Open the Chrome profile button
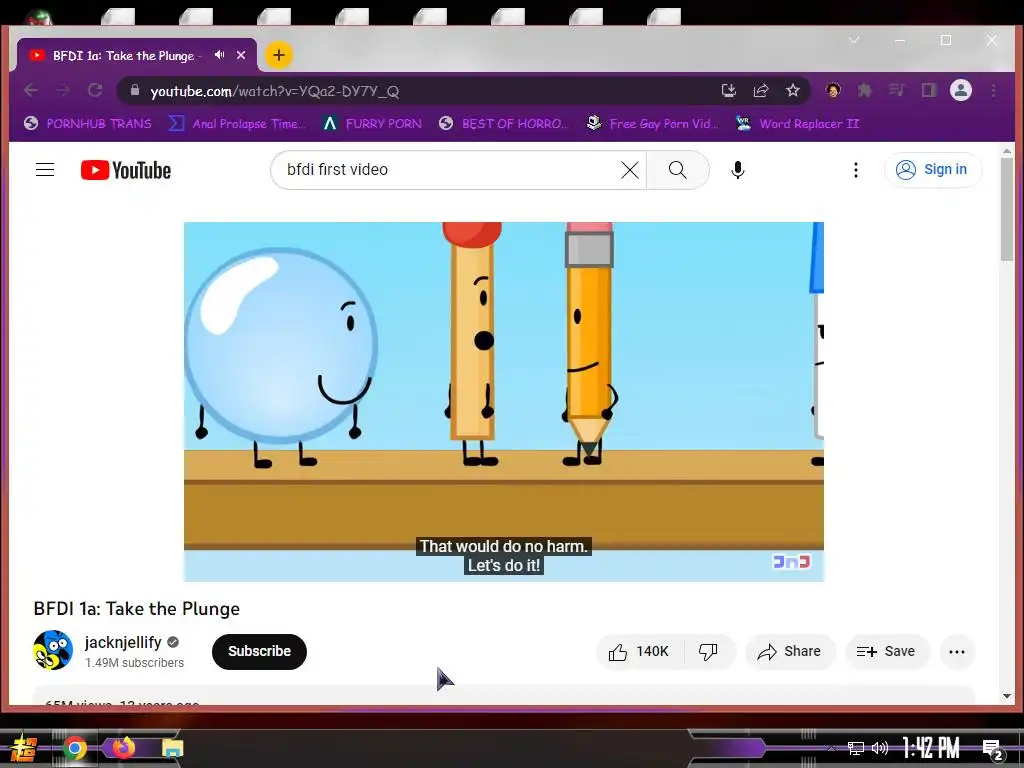Screen dimensions: 1024x768 click(x=961, y=90)
